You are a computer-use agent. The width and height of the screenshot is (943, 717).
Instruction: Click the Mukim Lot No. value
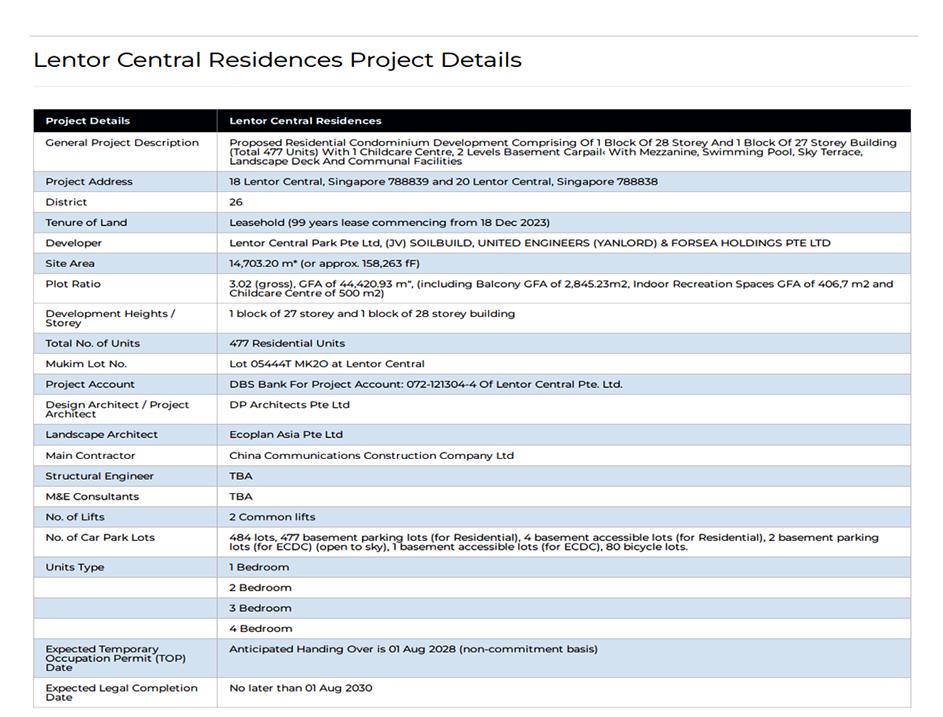[326, 364]
